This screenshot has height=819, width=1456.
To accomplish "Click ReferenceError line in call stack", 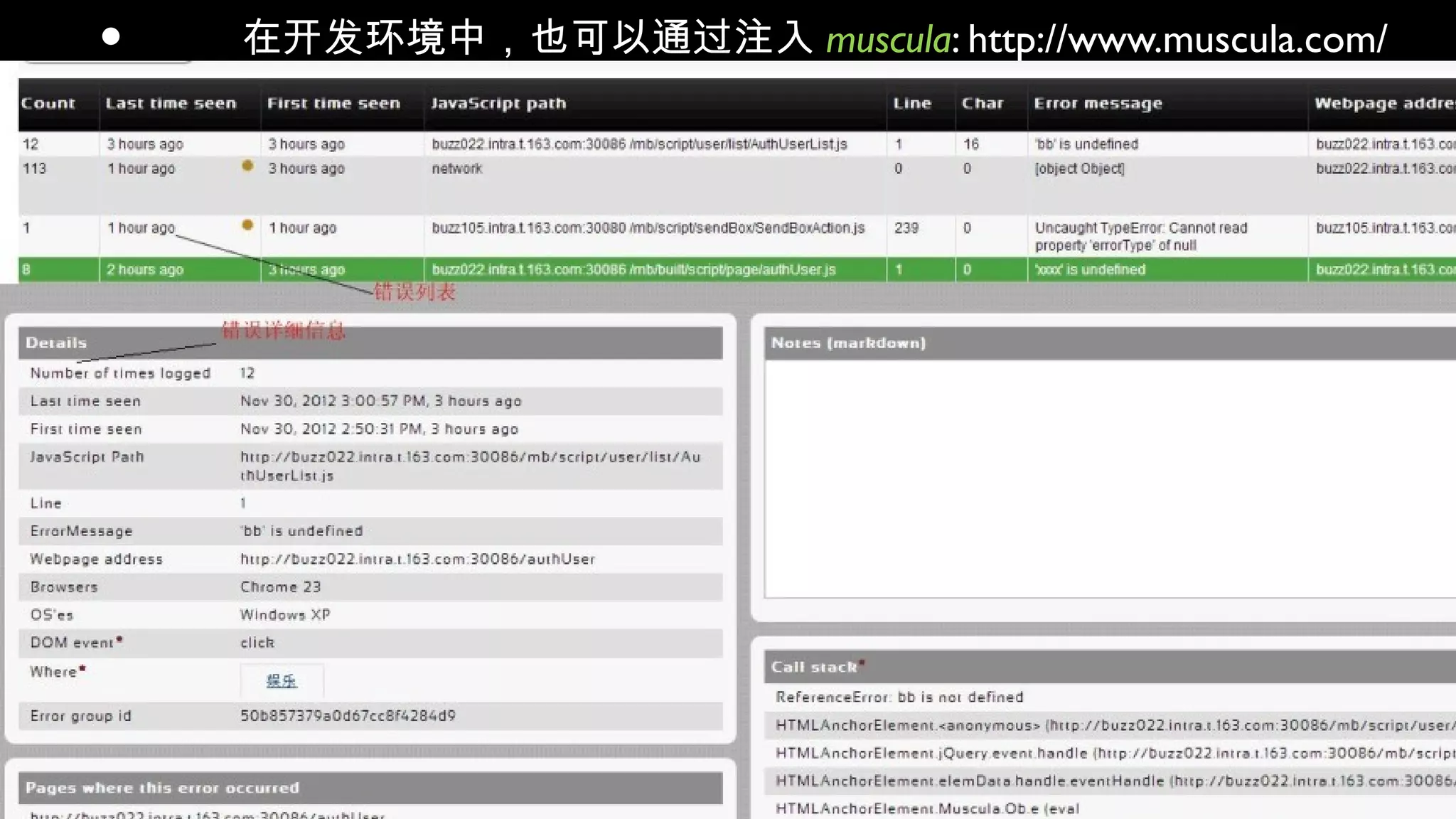I will point(899,697).
